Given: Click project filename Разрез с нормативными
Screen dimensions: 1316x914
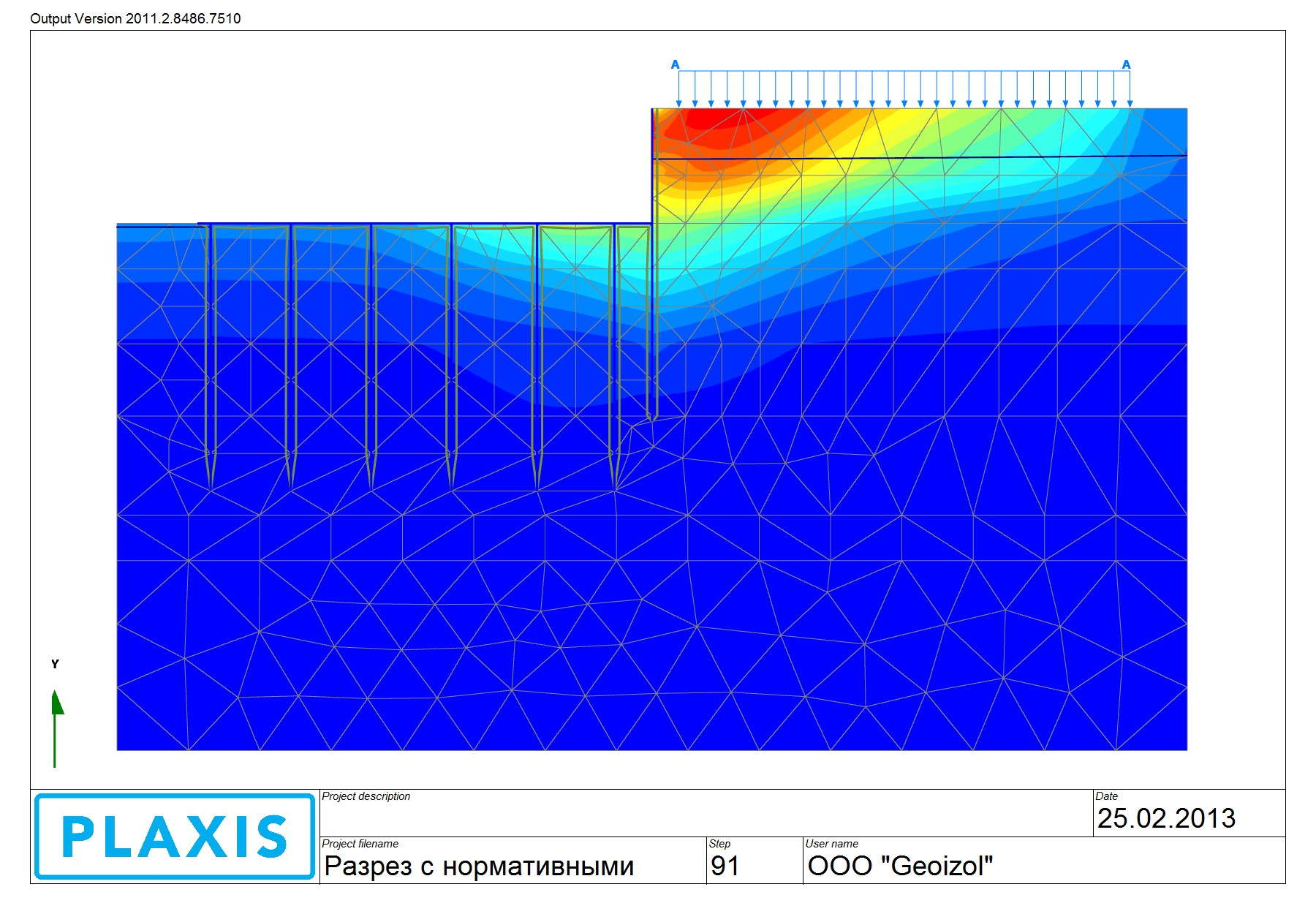Looking at the screenshot, I should (x=479, y=866).
